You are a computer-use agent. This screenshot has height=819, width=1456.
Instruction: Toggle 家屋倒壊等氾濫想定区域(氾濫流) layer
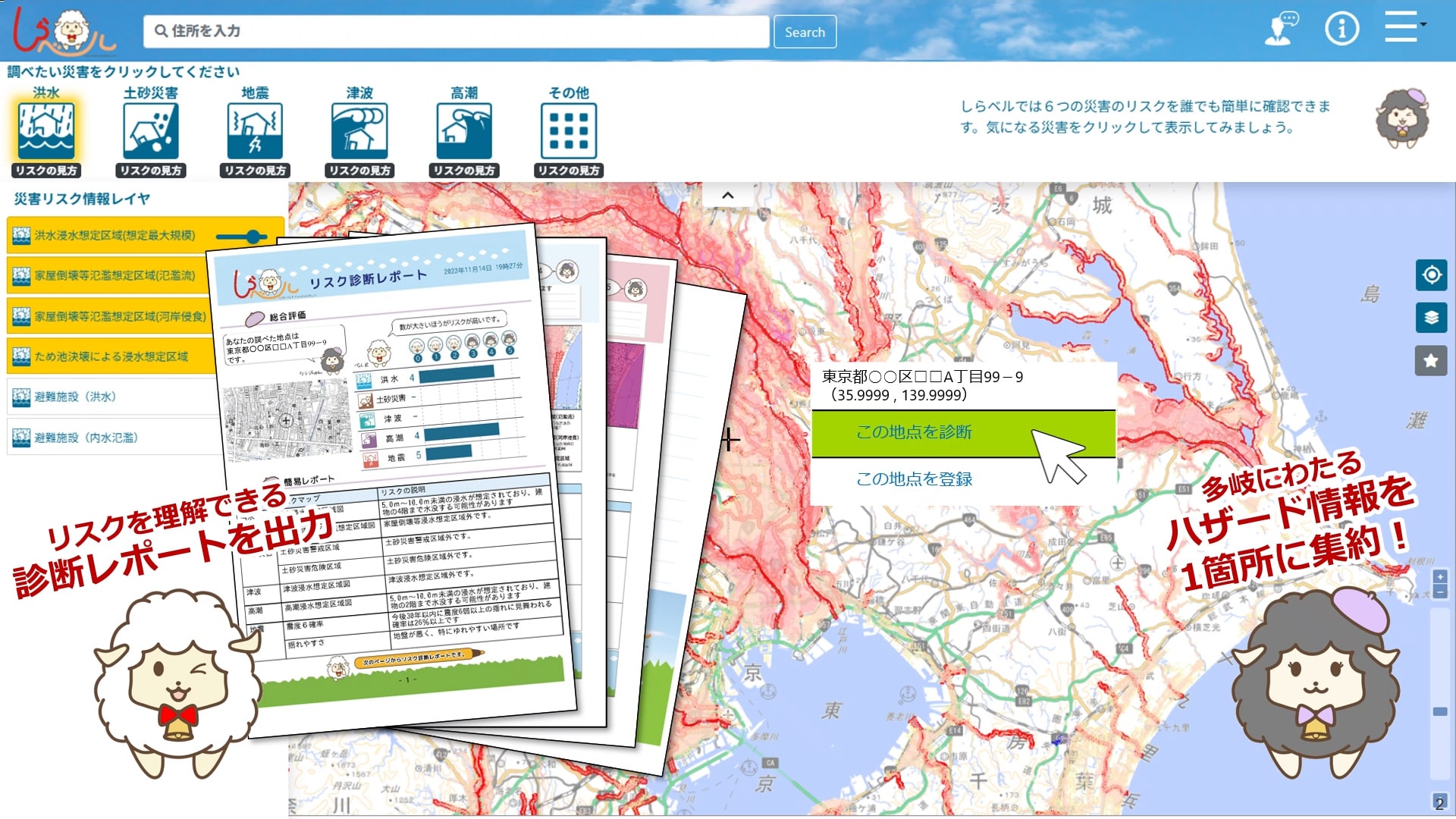[x=114, y=275]
